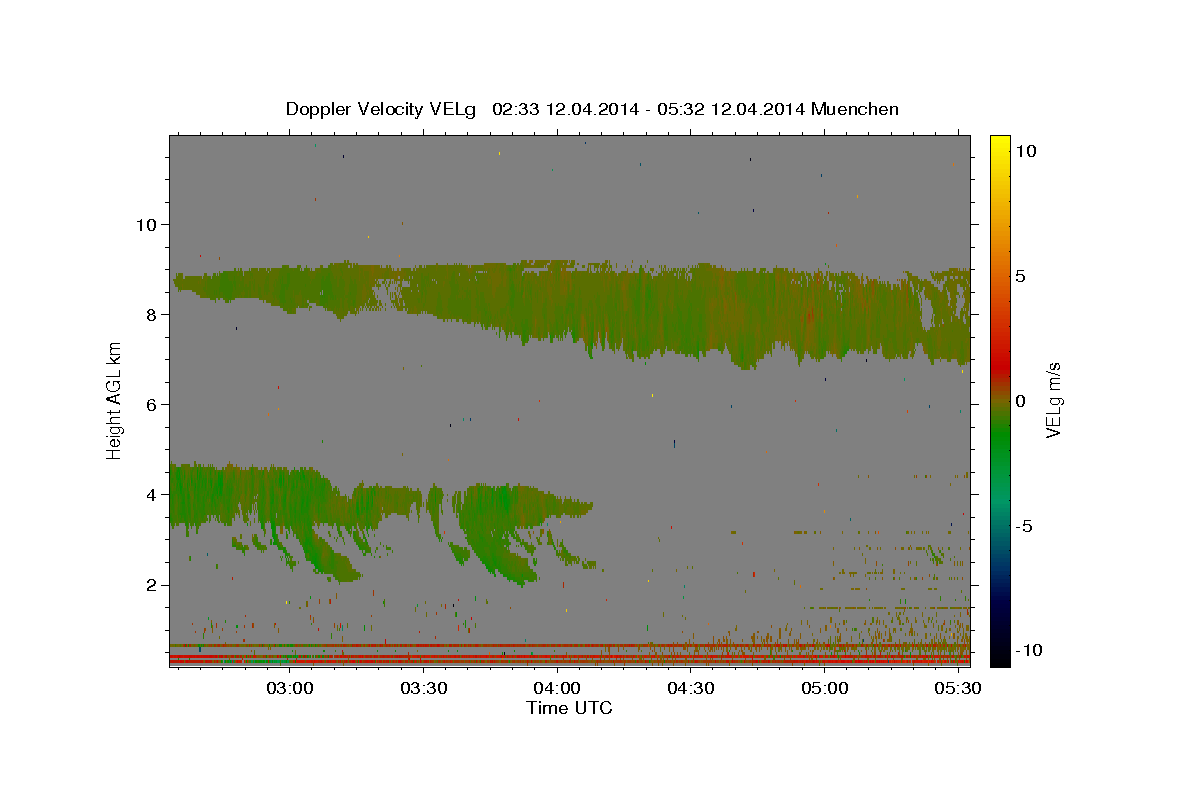1200x800 pixels.
Task: Click the height tick label 4
Action: [x=150, y=494]
